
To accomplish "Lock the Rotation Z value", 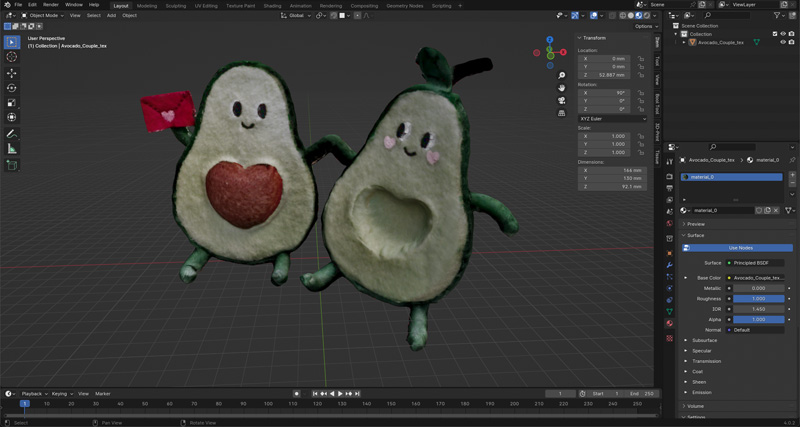I will (640, 109).
